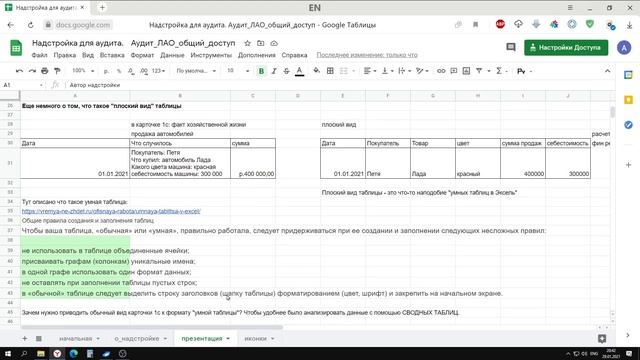Open text wrapping dropdown
640x360 pixels.
pyautogui.click(x=404, y=71)
